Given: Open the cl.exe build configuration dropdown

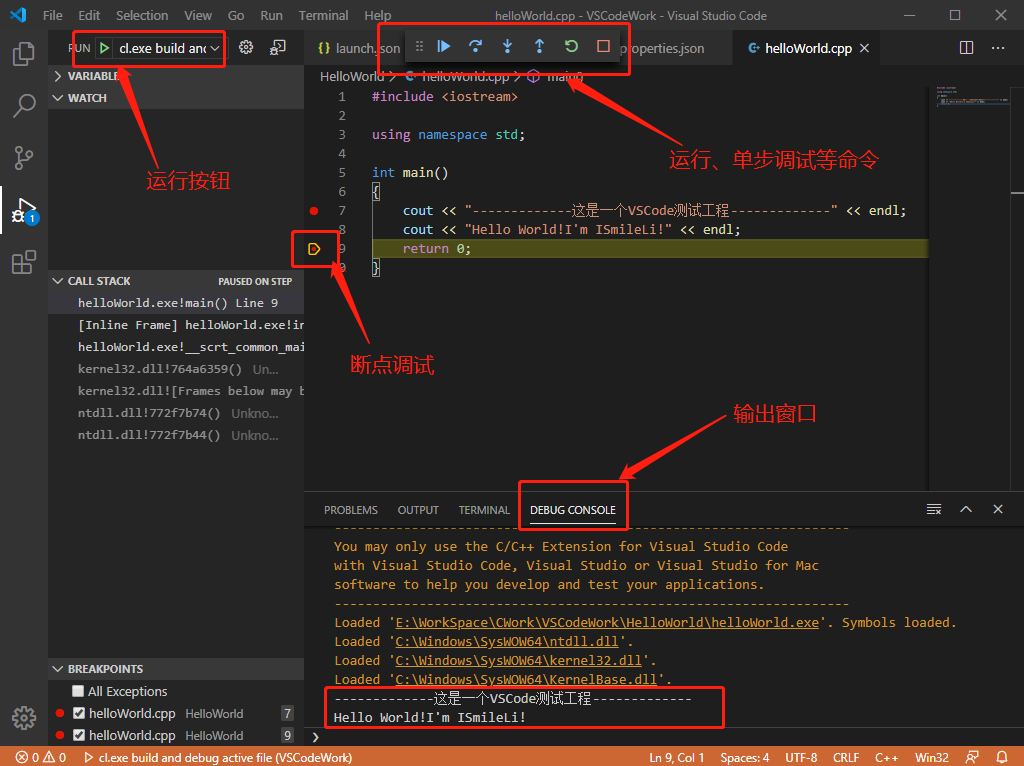Looking at the screenshot, I should tap(168, 48).
